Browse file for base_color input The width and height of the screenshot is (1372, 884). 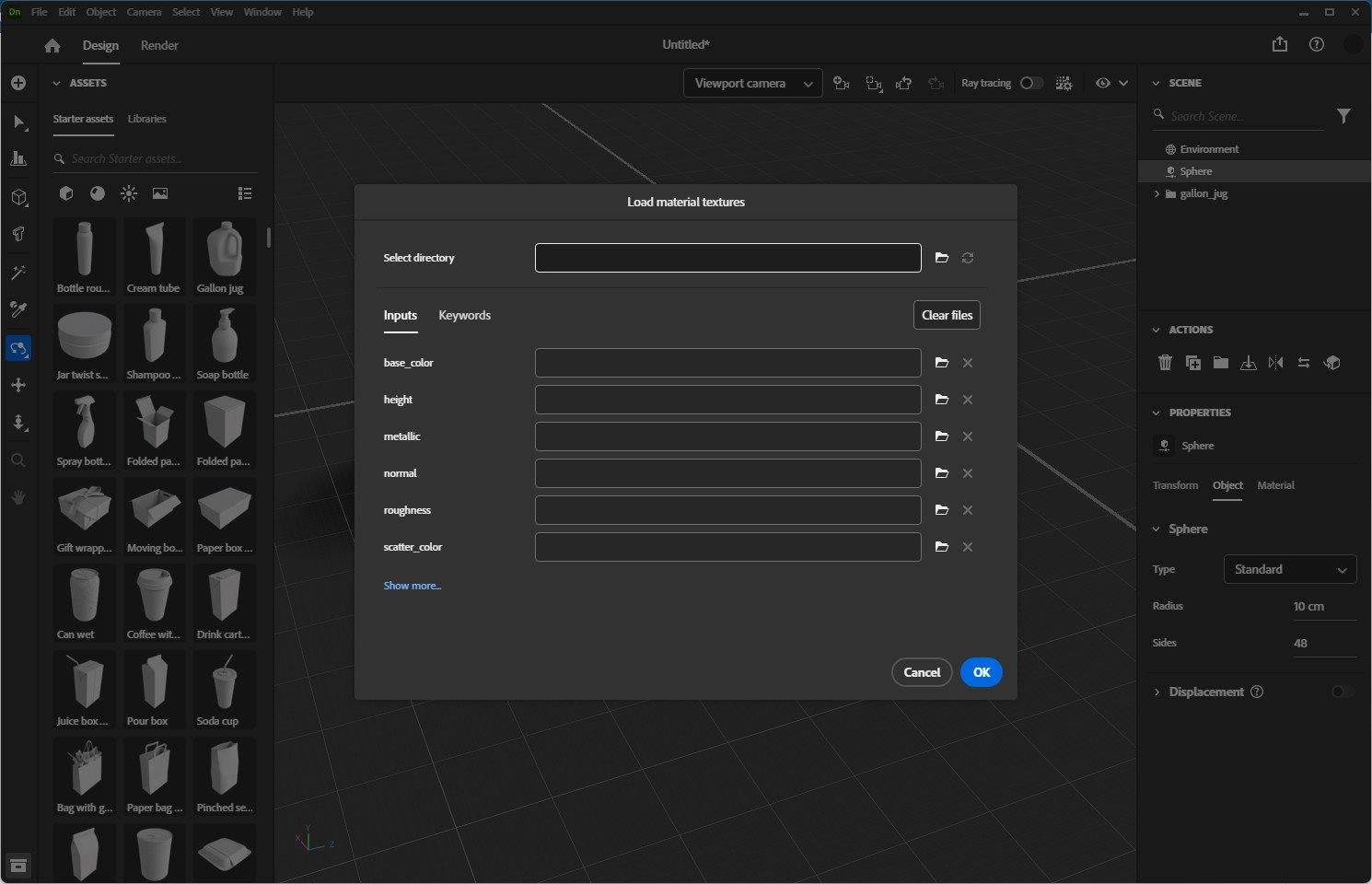941,363
